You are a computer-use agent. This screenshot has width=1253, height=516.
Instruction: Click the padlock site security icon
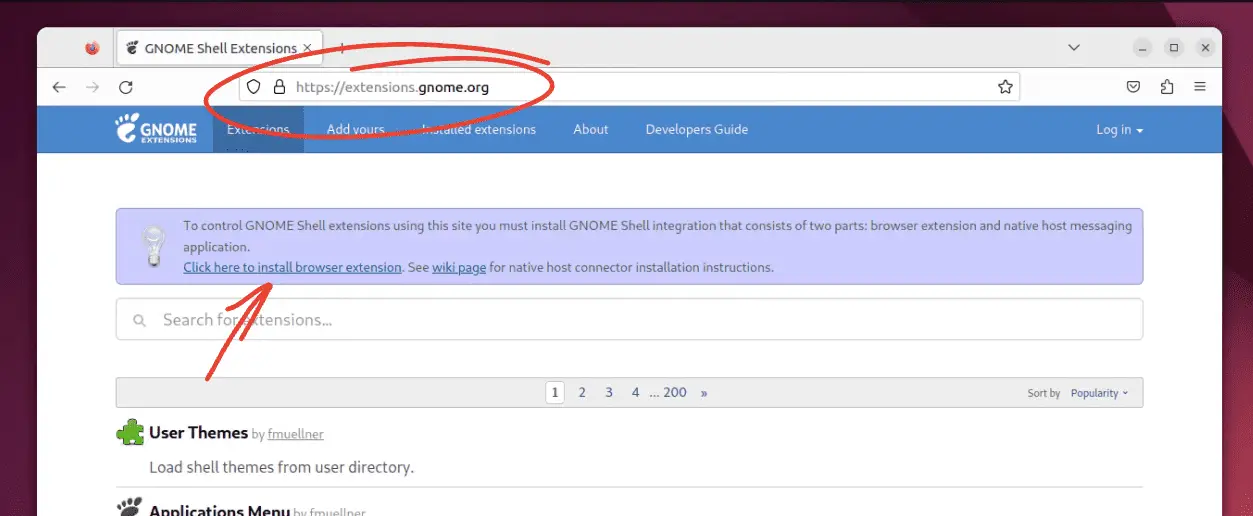[x=279, y=87]
